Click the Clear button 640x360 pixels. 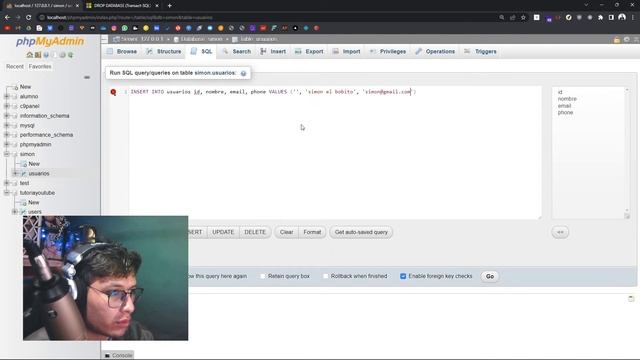287,232
